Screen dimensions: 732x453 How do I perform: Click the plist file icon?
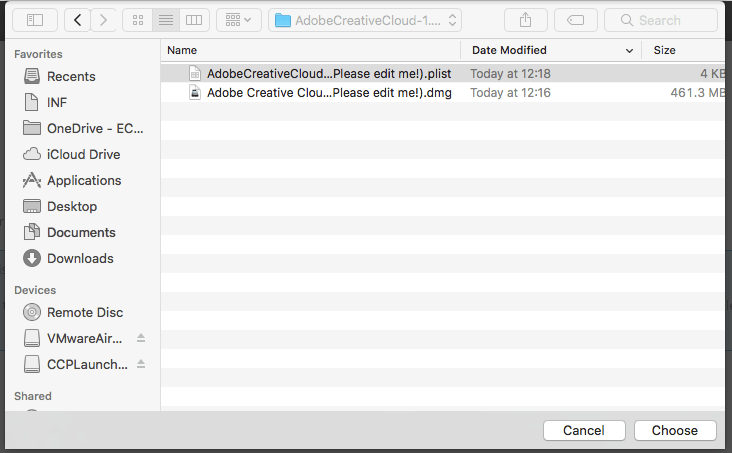click(195, 73)
